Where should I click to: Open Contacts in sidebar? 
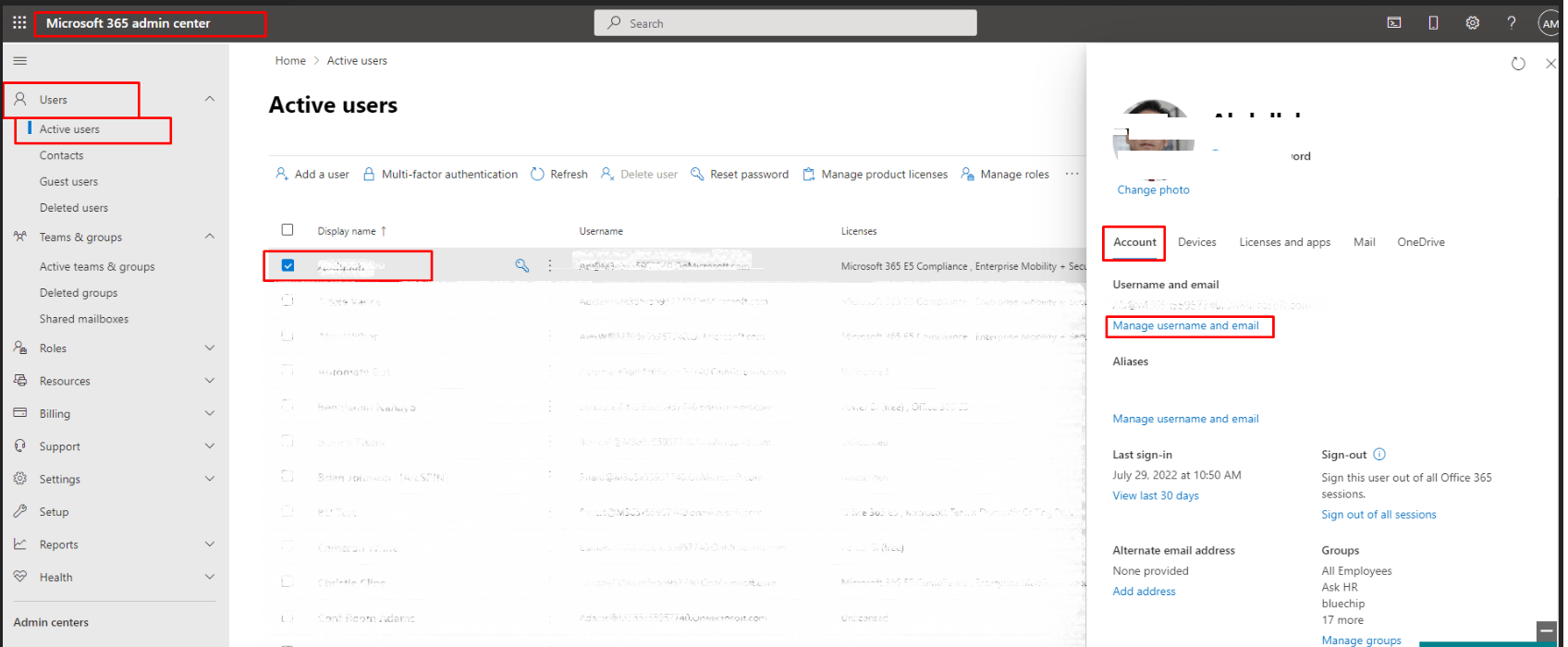click(x=61, y=155)
